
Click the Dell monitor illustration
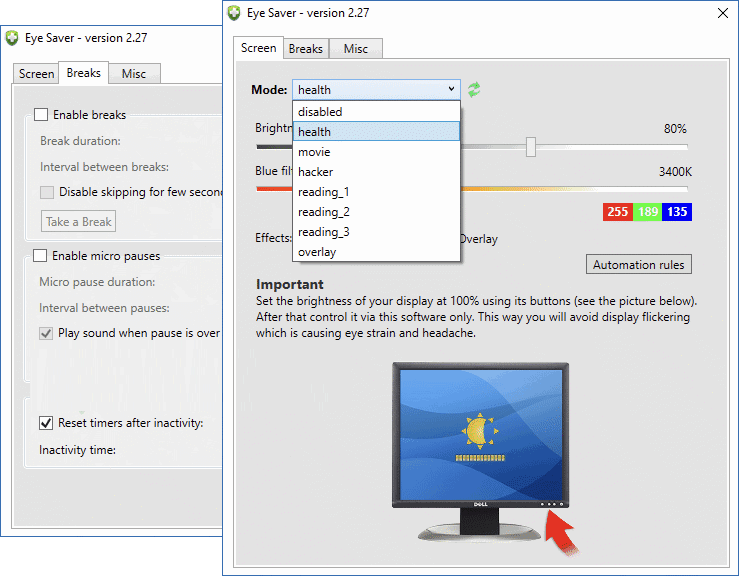pos(480,440)
